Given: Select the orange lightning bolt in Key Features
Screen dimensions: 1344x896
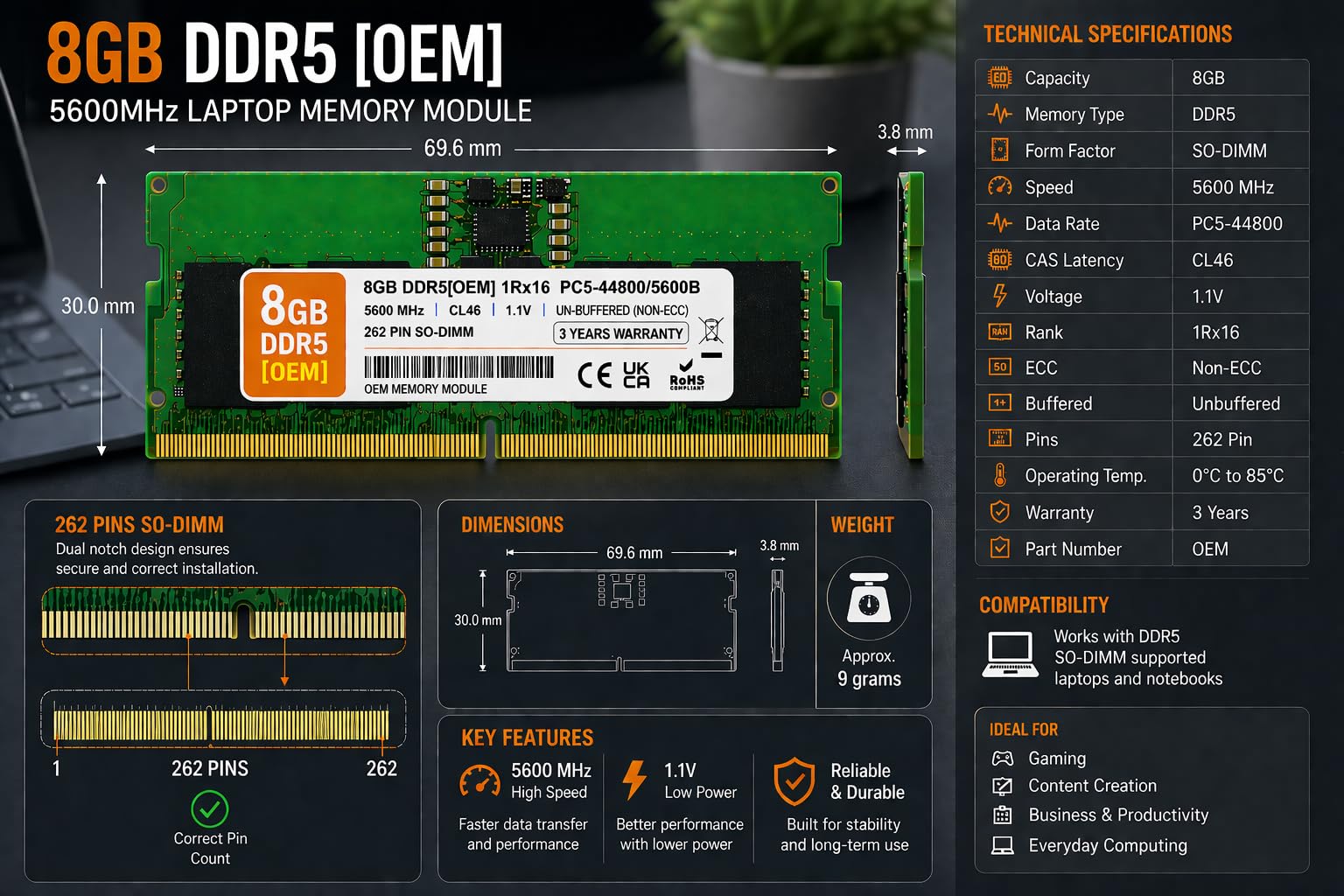Looking at the screenshot, I should click(x=634, y=780).
